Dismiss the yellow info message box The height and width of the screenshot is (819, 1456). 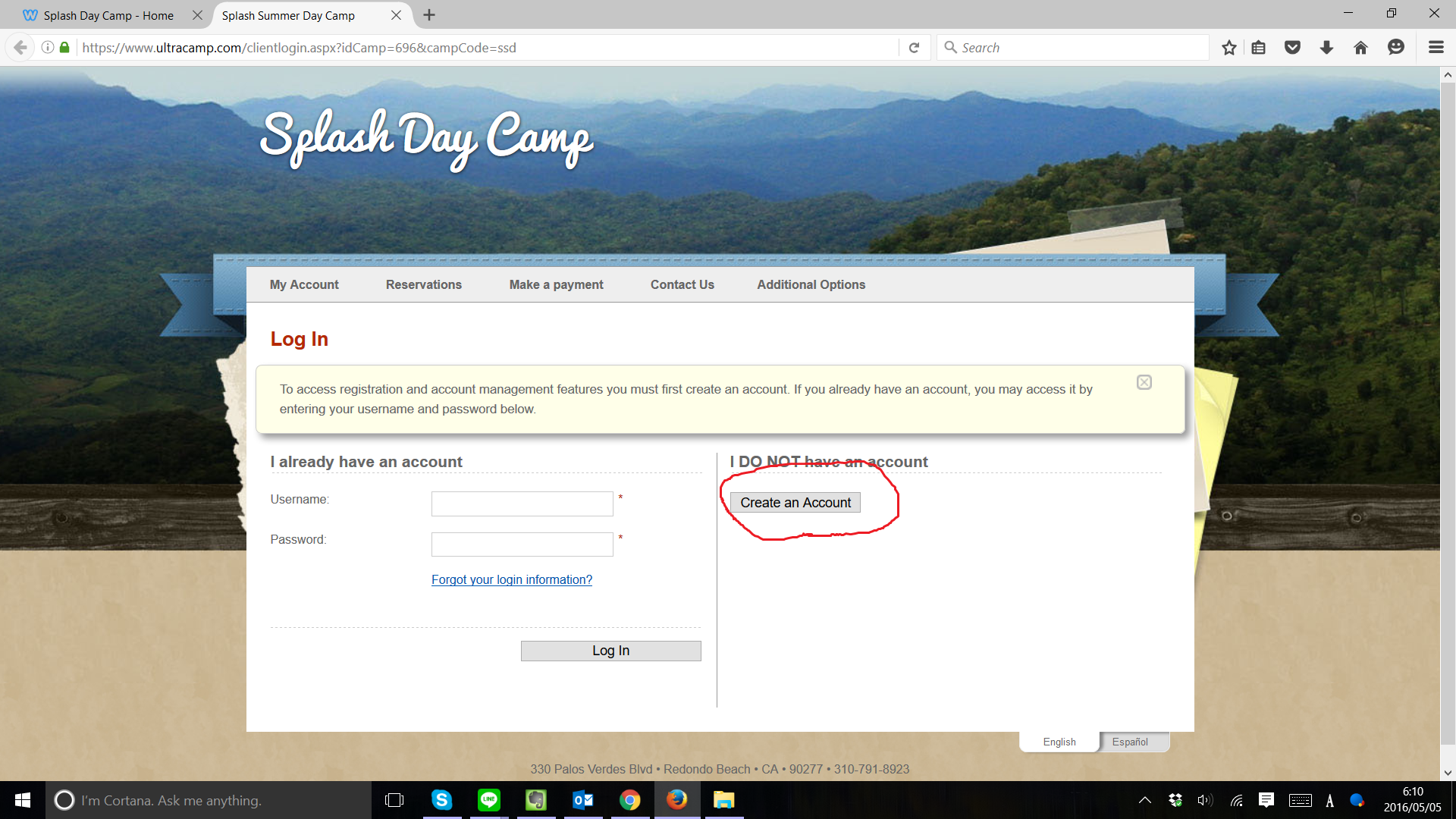(x=1144, y=382)
